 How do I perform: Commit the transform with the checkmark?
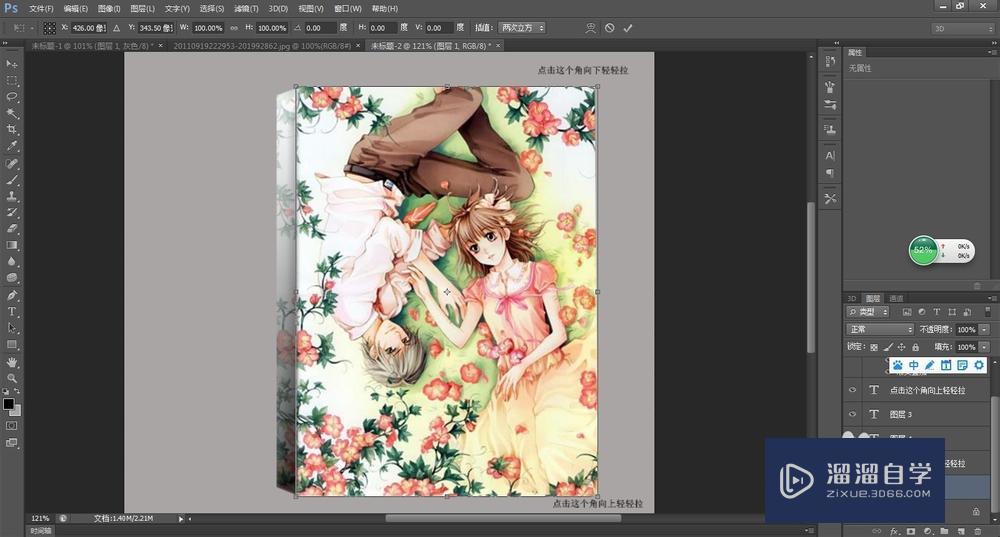tap(628, 28)
